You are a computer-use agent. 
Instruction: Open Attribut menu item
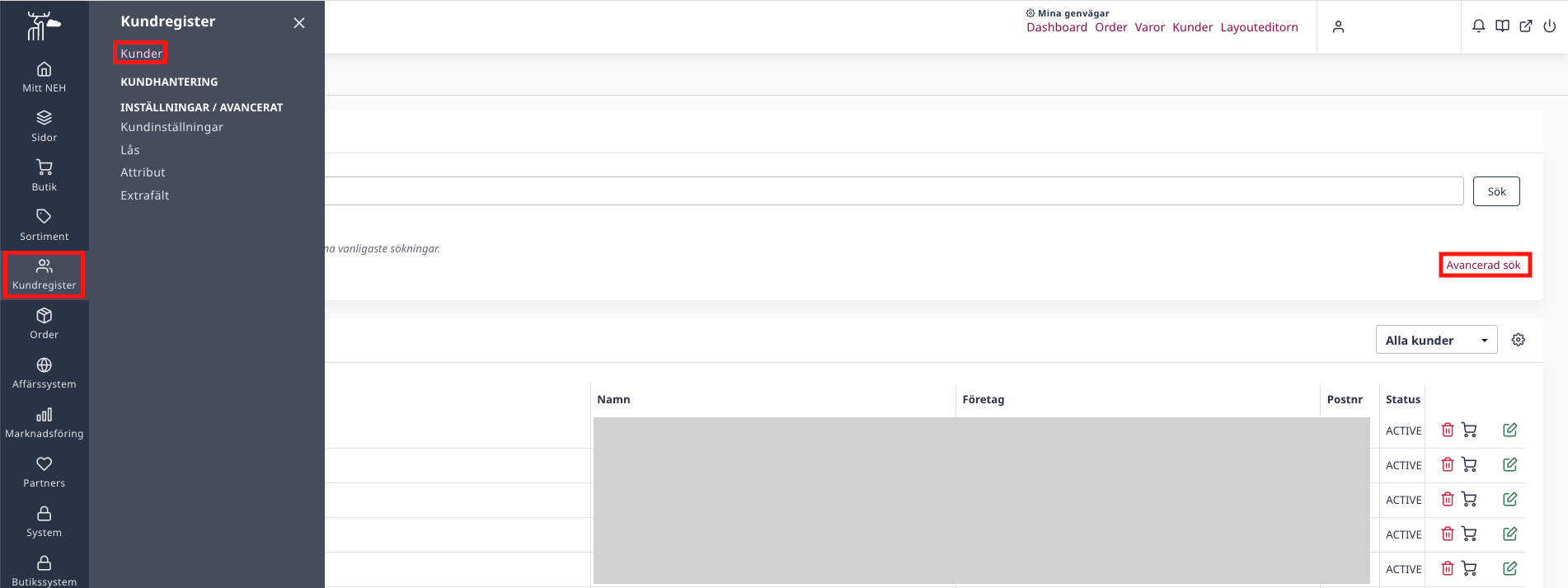143,172
